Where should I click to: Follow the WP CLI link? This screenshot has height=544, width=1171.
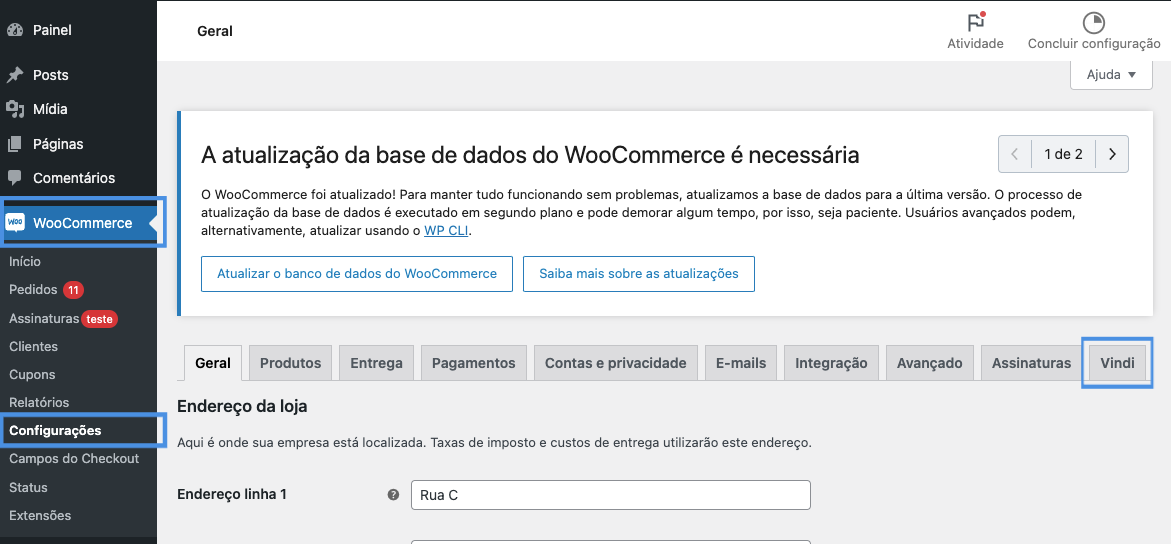pos(445,231)
